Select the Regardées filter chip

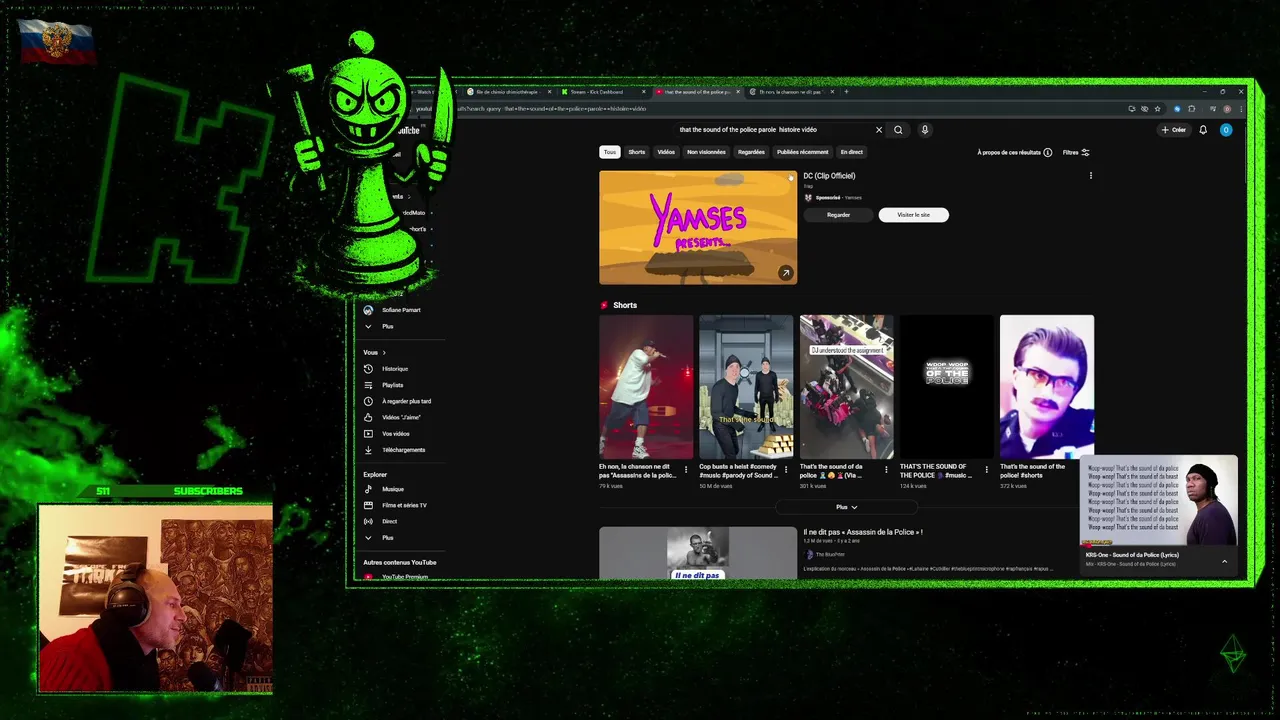click(751, 152)
